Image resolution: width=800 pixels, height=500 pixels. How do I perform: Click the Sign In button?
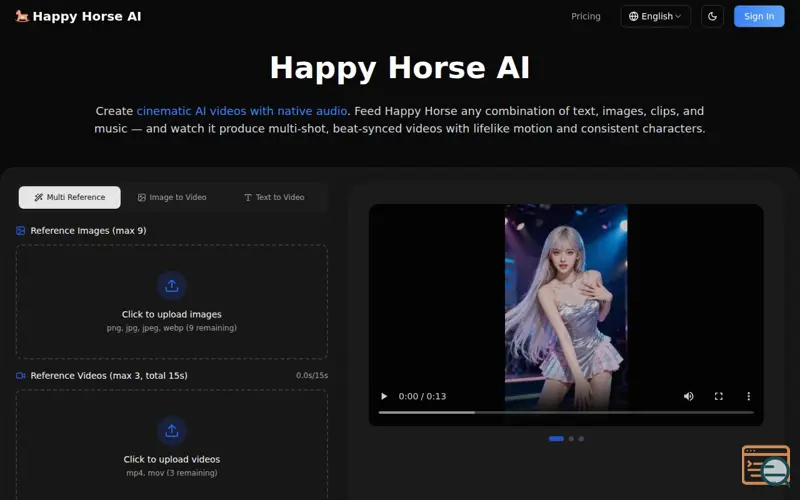point(759,16)
